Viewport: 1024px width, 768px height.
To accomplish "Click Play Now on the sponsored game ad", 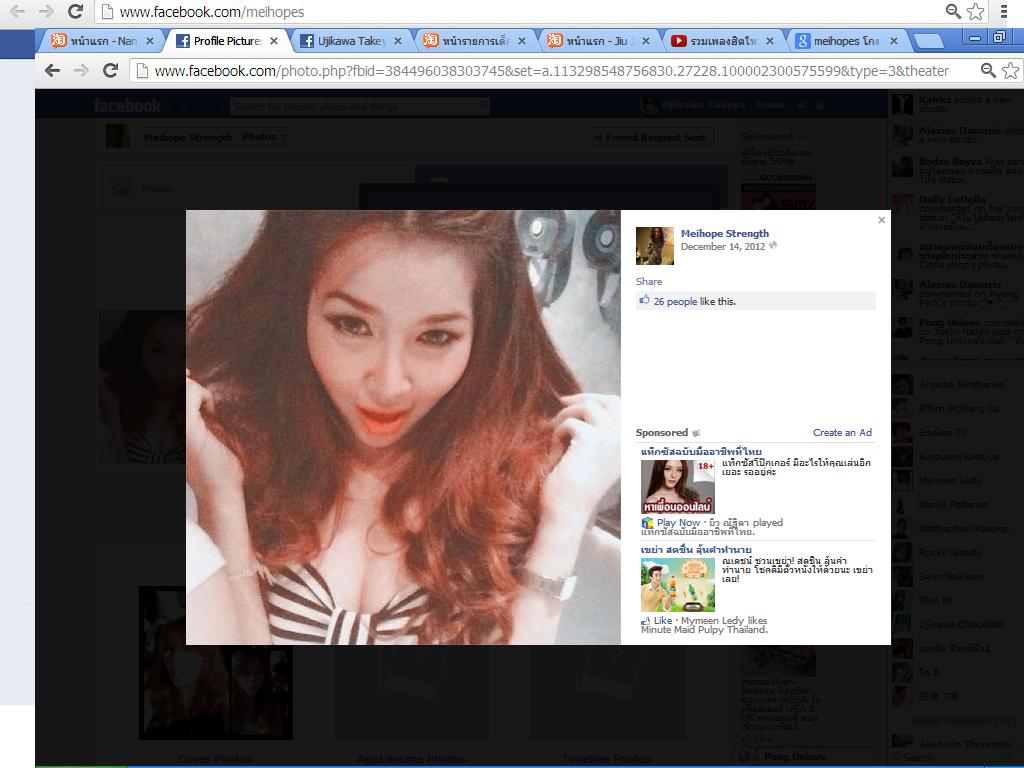I will click(x=678, y=523).
